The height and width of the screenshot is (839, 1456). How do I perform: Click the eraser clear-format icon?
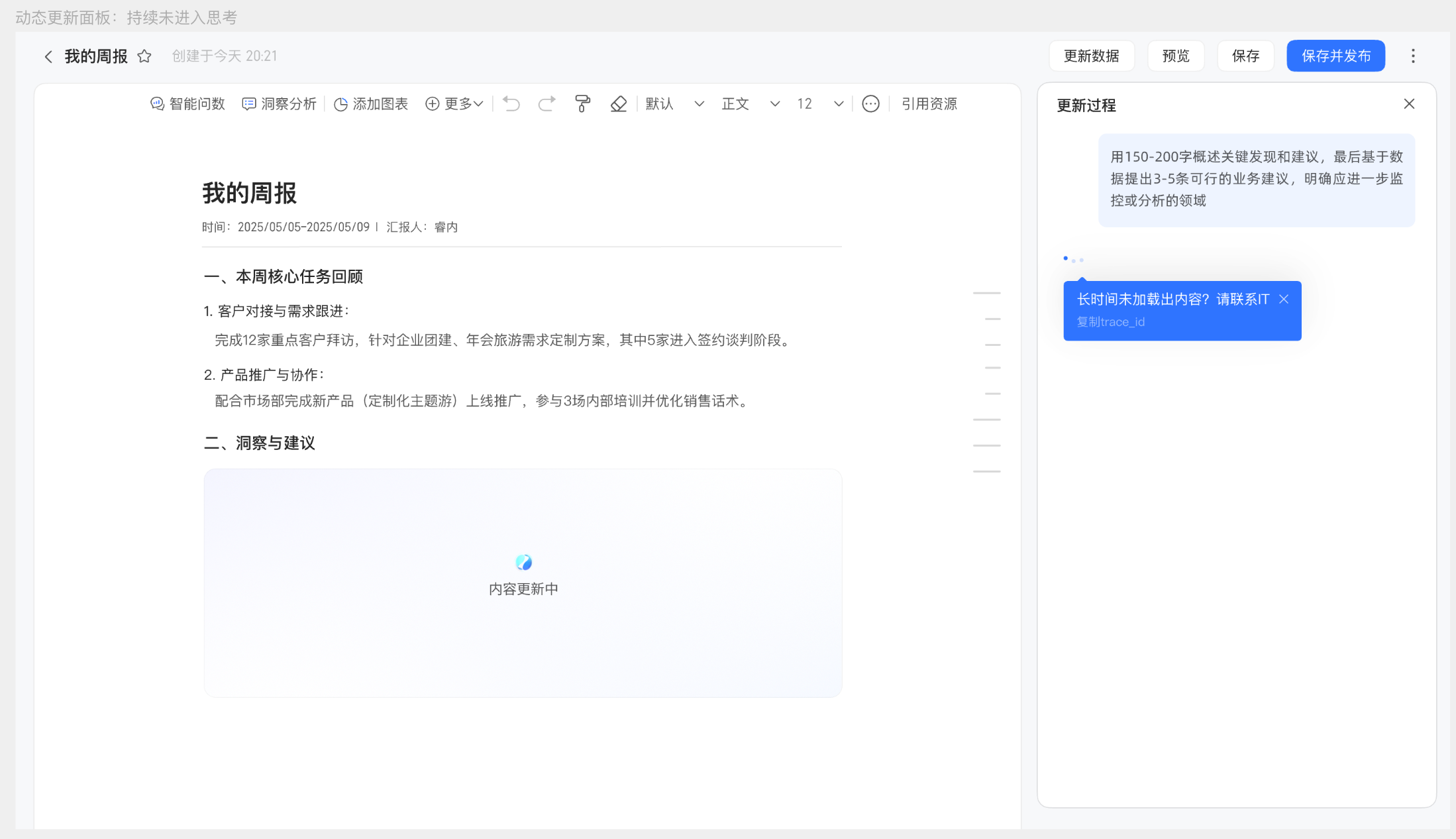pos(618,104)
